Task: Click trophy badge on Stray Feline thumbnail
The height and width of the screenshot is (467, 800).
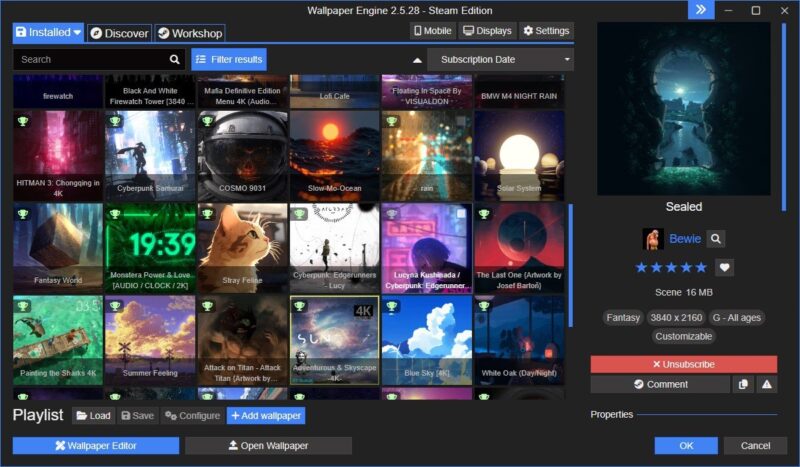Action: 208,214
